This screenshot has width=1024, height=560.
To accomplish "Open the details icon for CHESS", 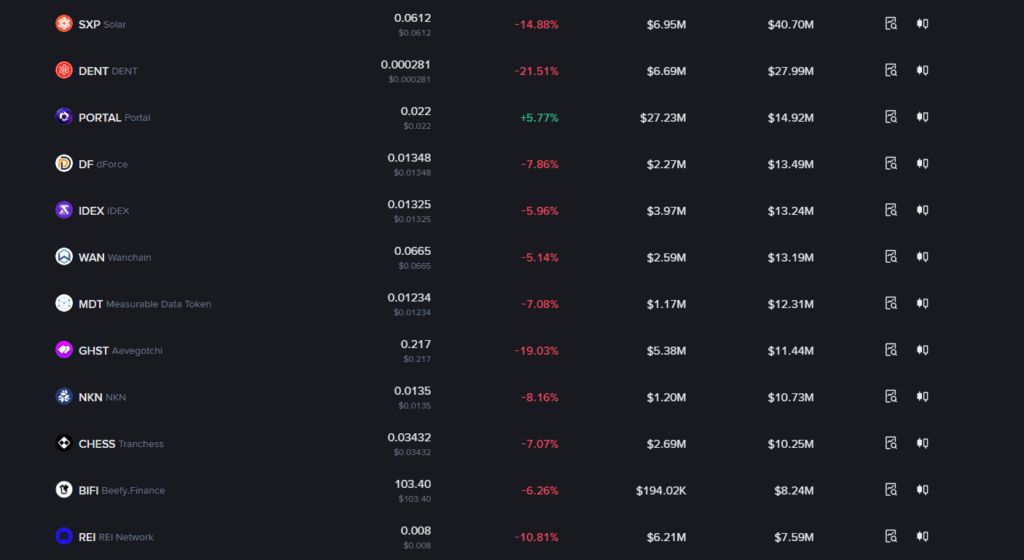I will pos(891,443).
